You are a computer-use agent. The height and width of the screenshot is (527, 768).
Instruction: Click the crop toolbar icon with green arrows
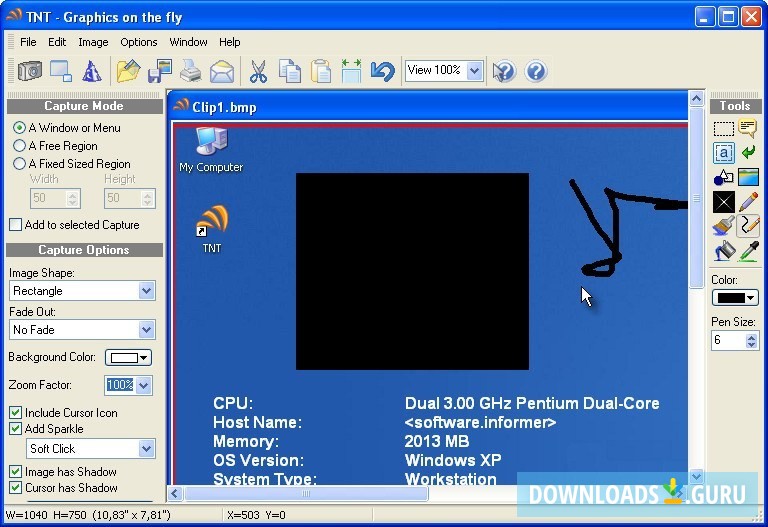[x=351, y=72]
